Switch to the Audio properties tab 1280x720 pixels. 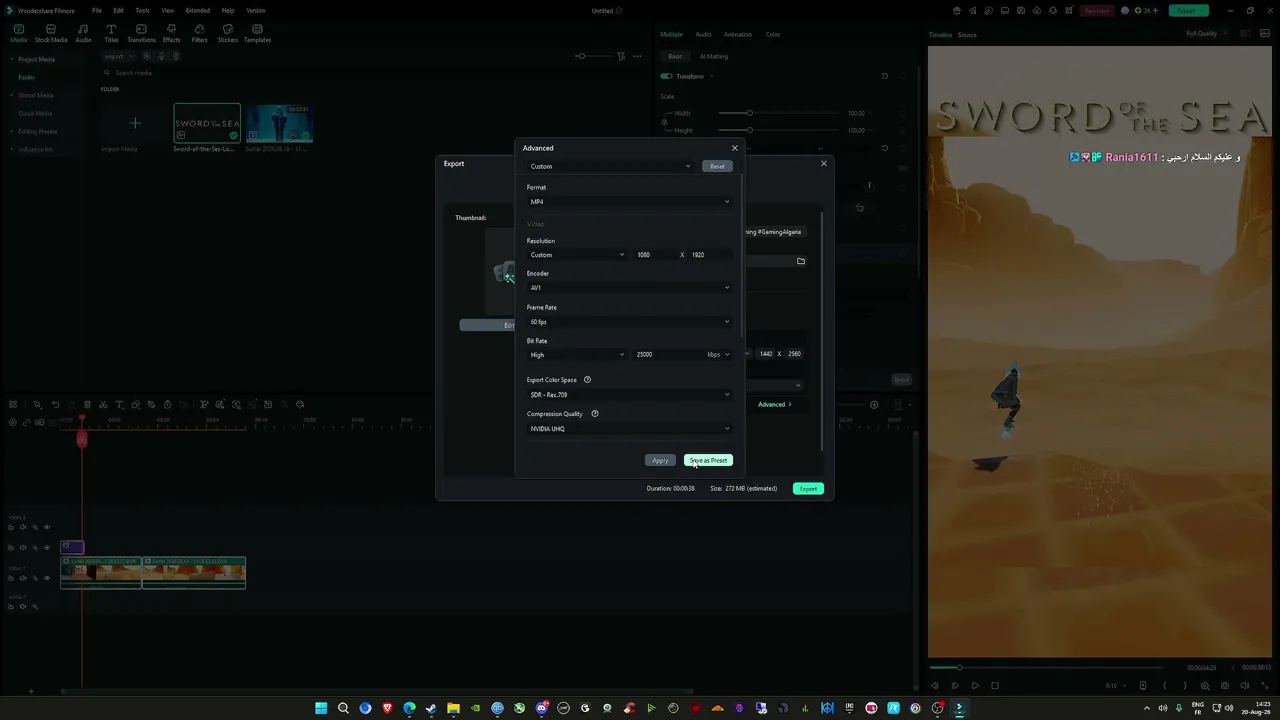point(704,34)
